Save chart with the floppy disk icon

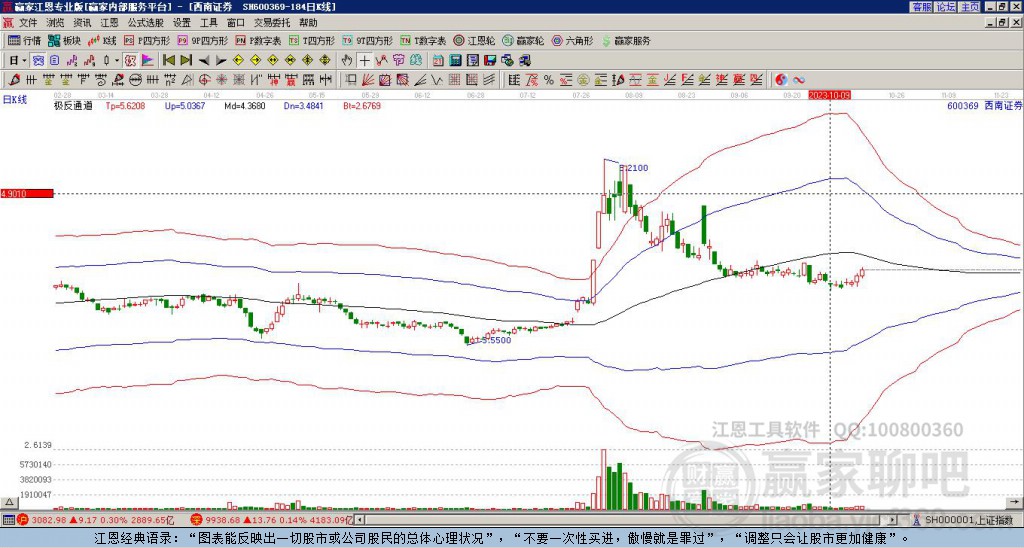click(x=490, y=61)
